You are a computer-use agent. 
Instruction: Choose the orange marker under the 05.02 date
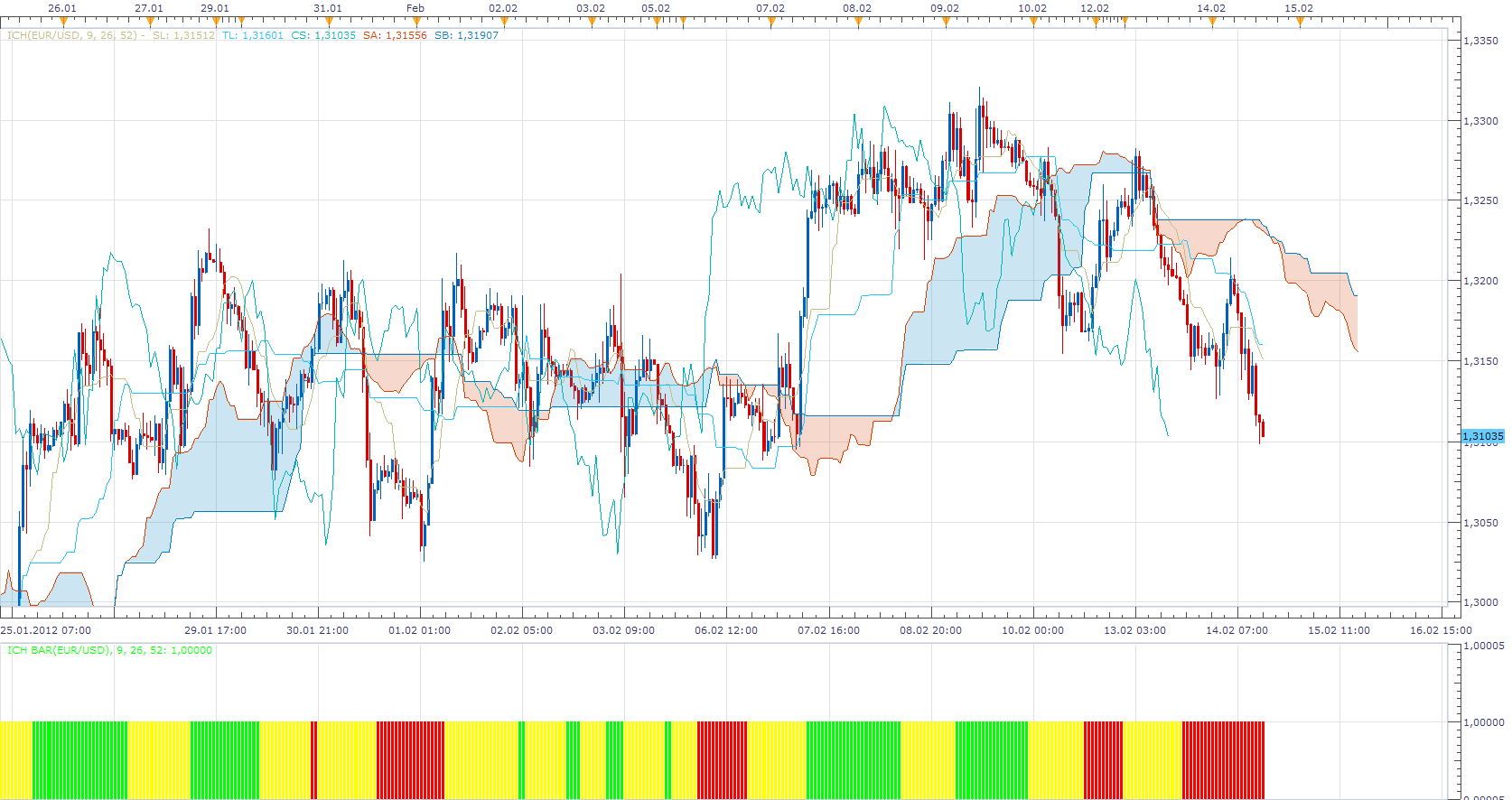point(657,21)
